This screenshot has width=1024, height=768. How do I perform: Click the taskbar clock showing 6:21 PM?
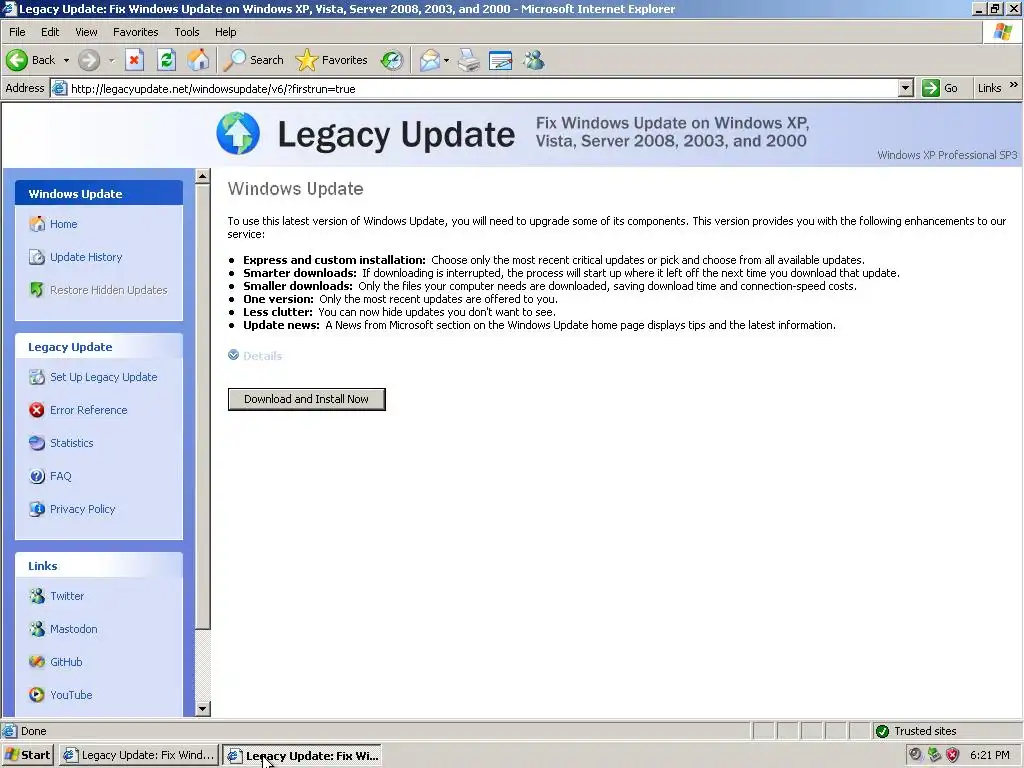(989, 755)
